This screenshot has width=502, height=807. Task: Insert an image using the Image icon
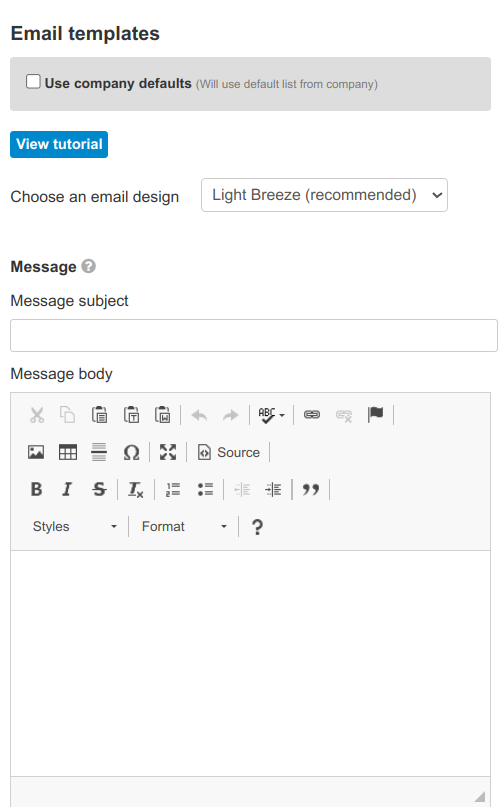[36, 452]
